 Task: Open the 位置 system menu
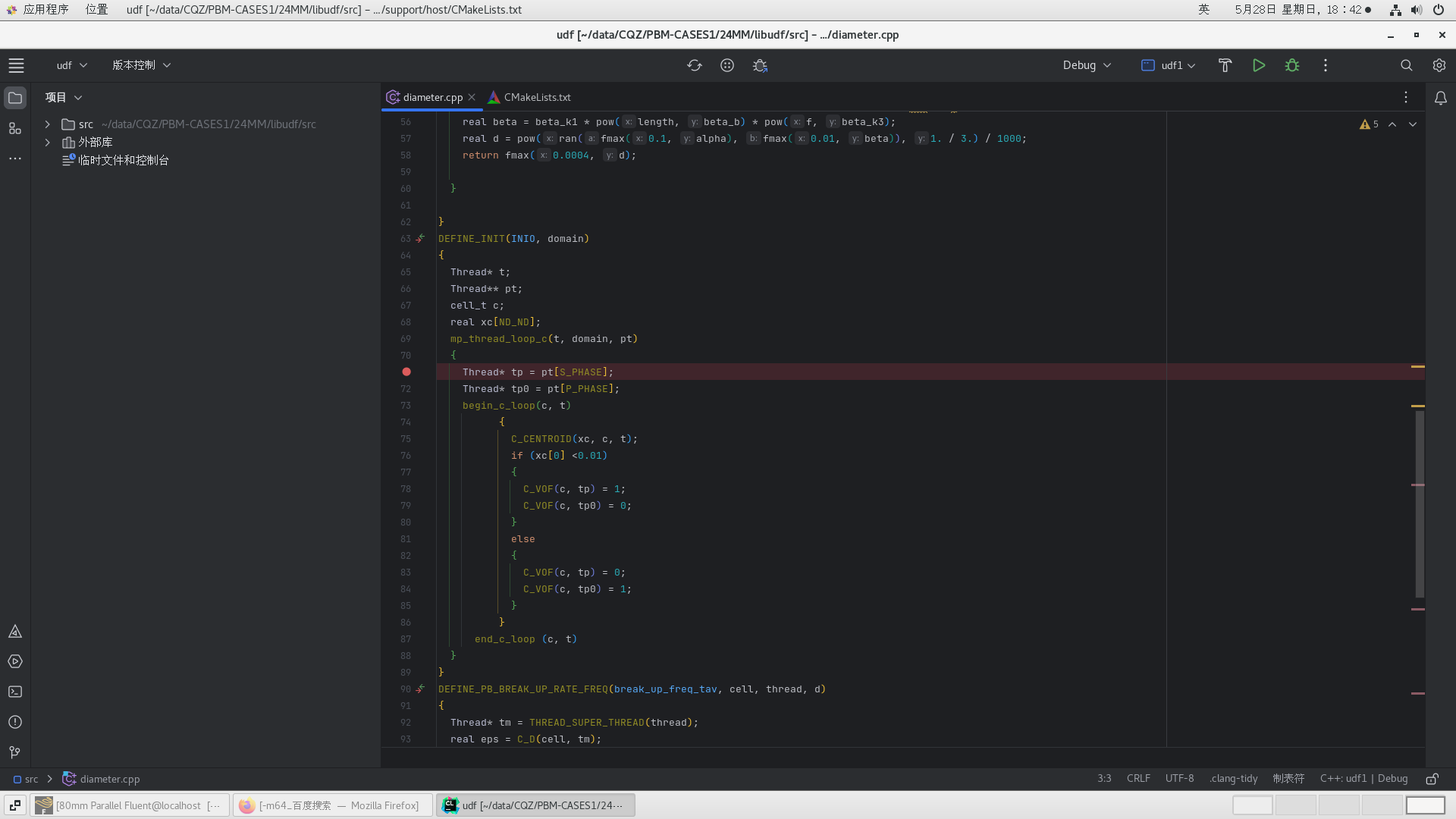click(96, 9)
